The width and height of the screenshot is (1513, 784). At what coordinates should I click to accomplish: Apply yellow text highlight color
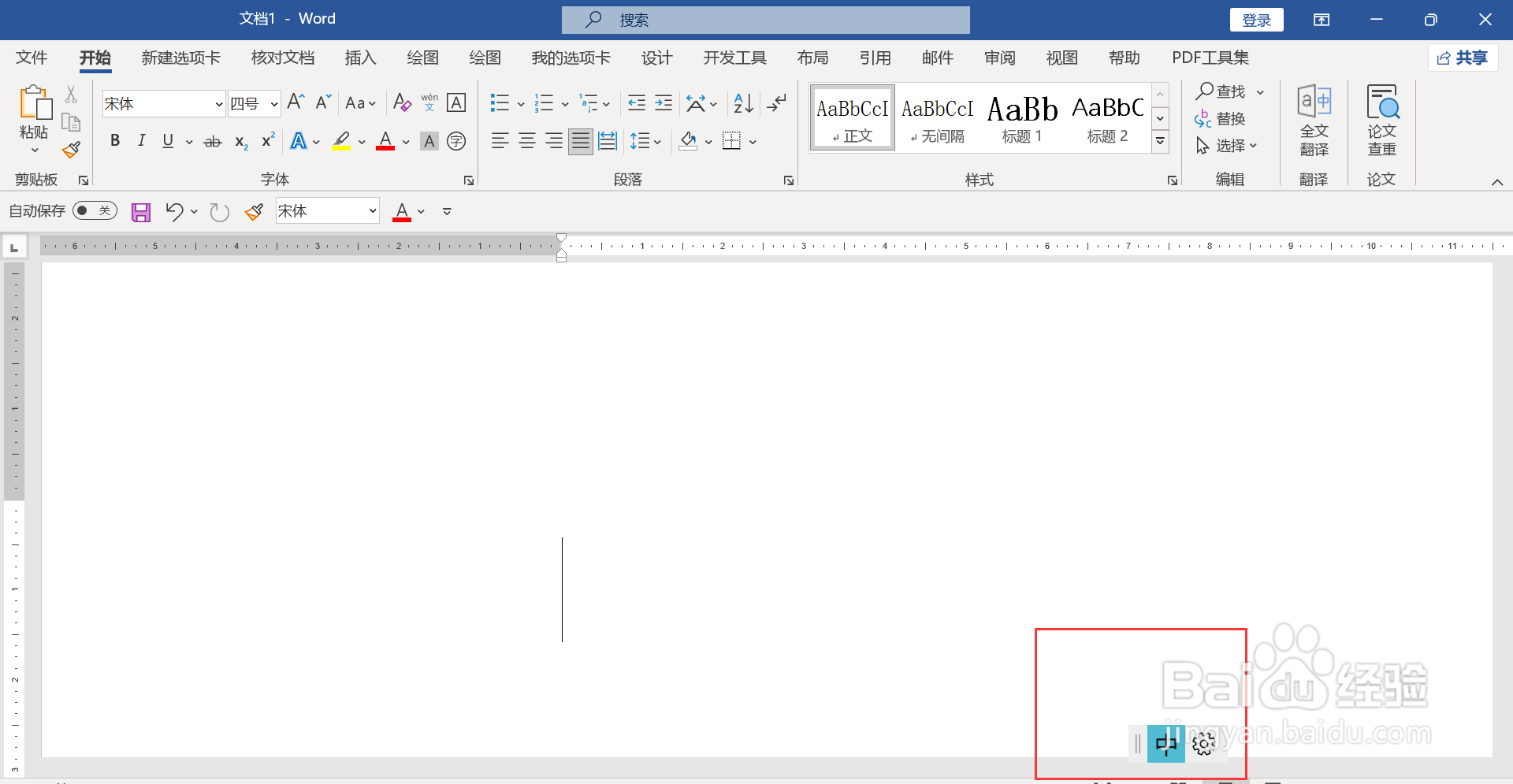[x=341, y=141]
